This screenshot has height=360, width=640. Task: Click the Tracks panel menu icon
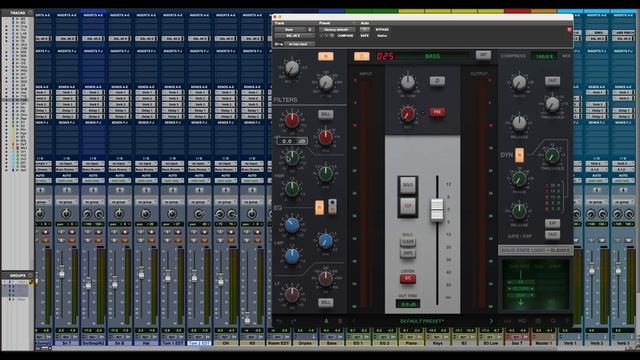30,13
